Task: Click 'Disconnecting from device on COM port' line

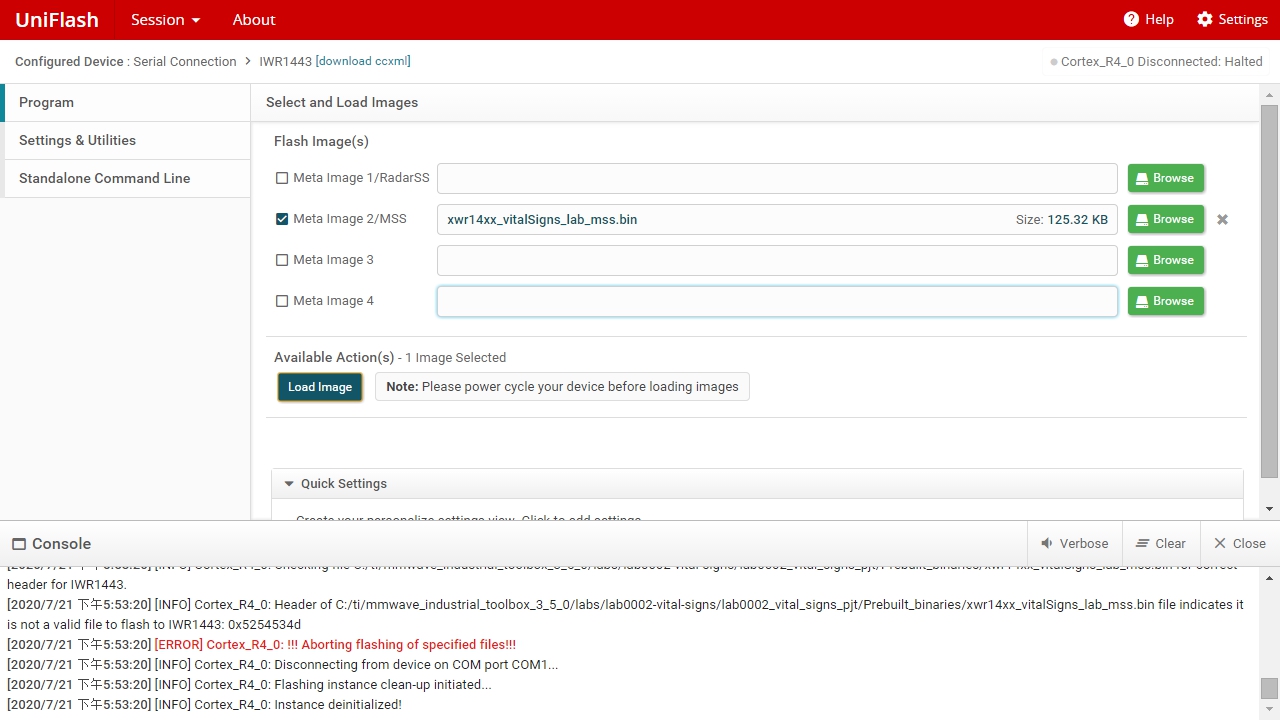Action: tap(283, 665)
